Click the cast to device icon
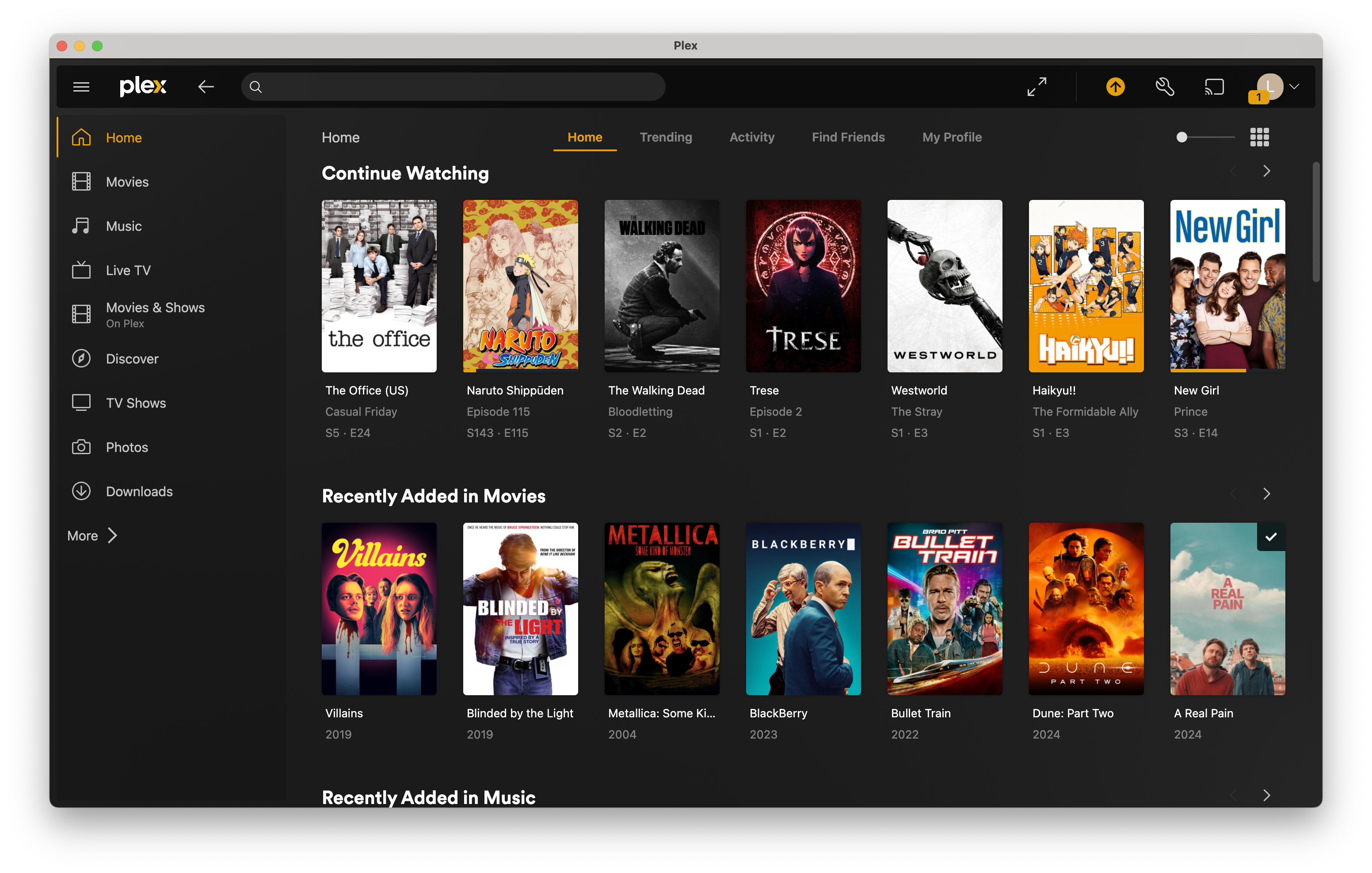 click(1214, 87)
